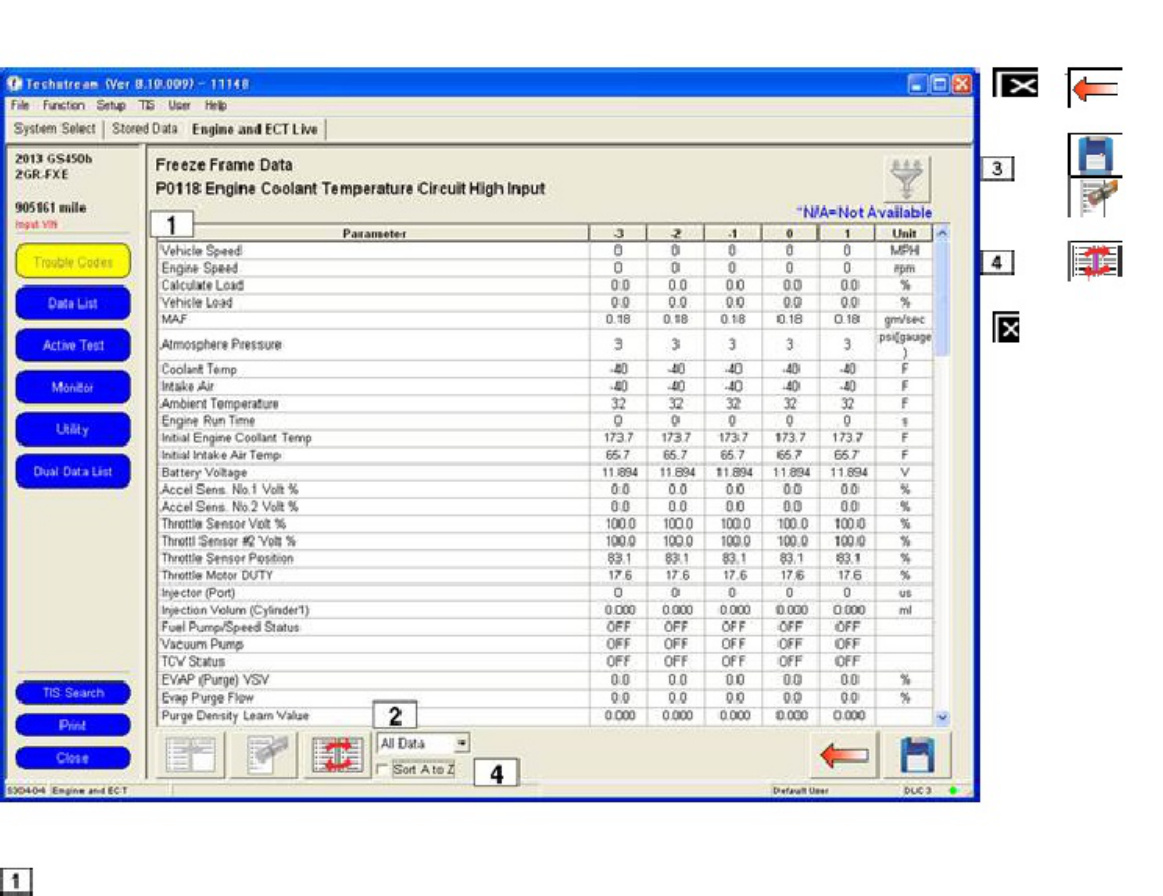Screen dimensions: 1163x896
Task: Click the Monitor button
Action: [x=73, y=387]
